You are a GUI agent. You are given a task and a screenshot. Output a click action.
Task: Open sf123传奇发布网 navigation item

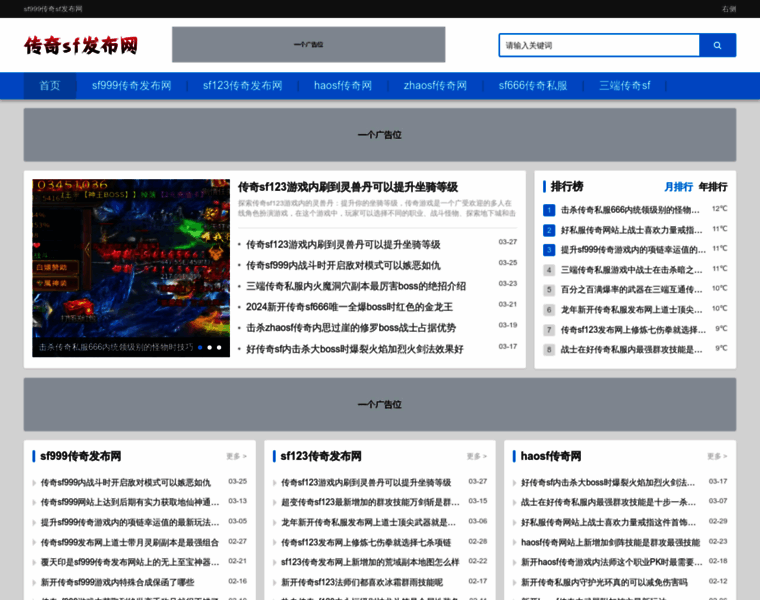click(242, 86)
